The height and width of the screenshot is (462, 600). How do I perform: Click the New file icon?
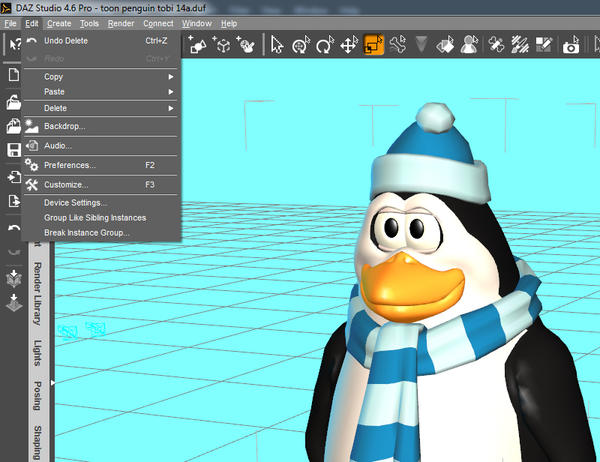click(x=14, y=75)
